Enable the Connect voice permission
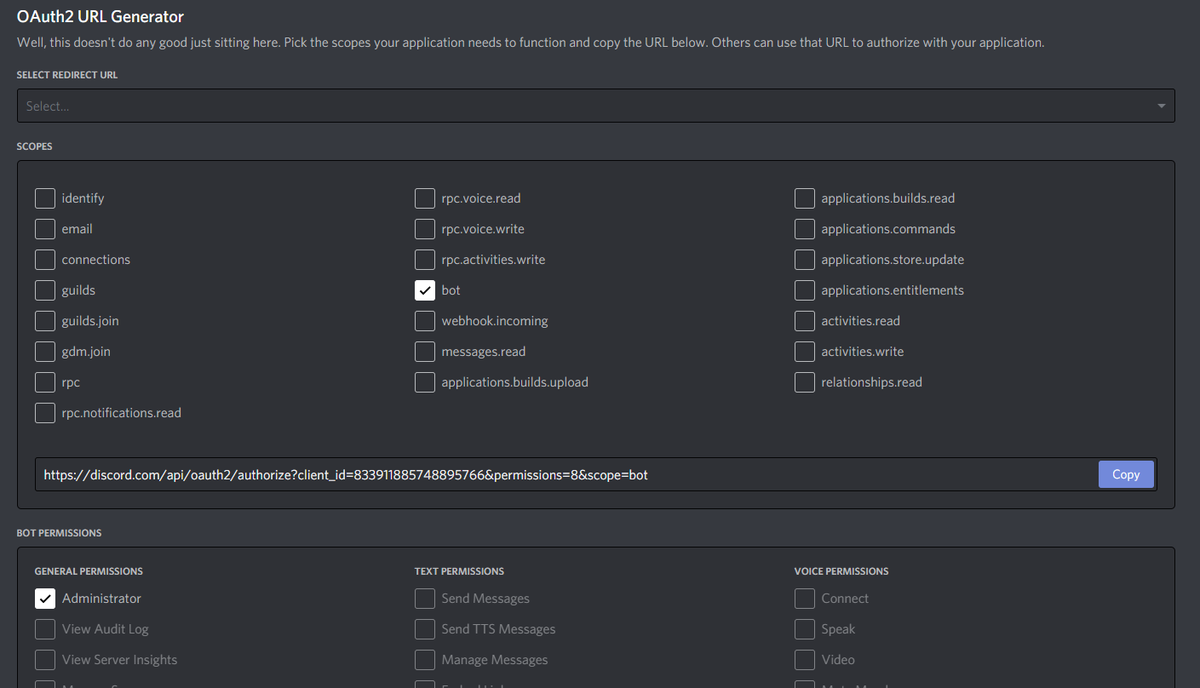Image resolution: width=1200 pixels, height=688 pixels. (x=805, y=598)
